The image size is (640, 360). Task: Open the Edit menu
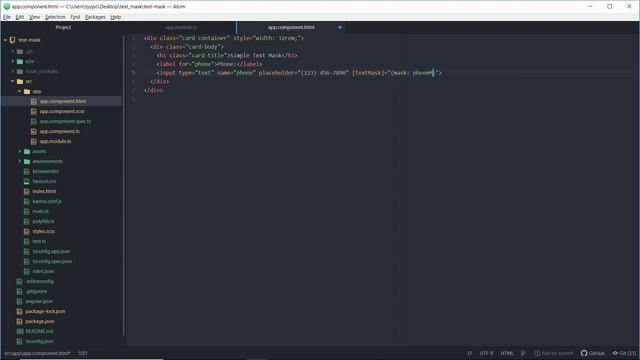[x=20, y=17]
